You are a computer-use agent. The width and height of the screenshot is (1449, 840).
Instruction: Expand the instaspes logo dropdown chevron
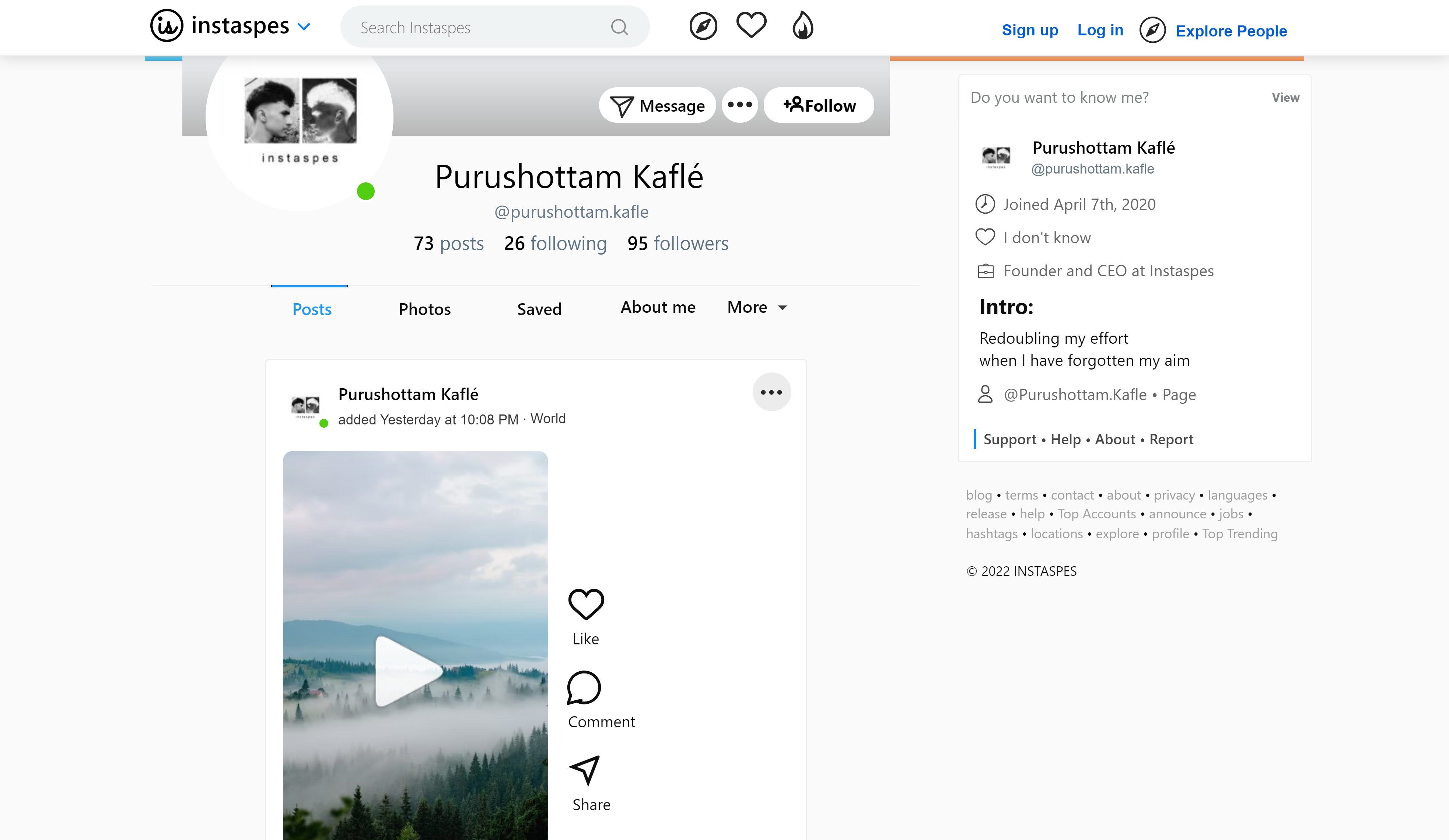tap(304, 27)
